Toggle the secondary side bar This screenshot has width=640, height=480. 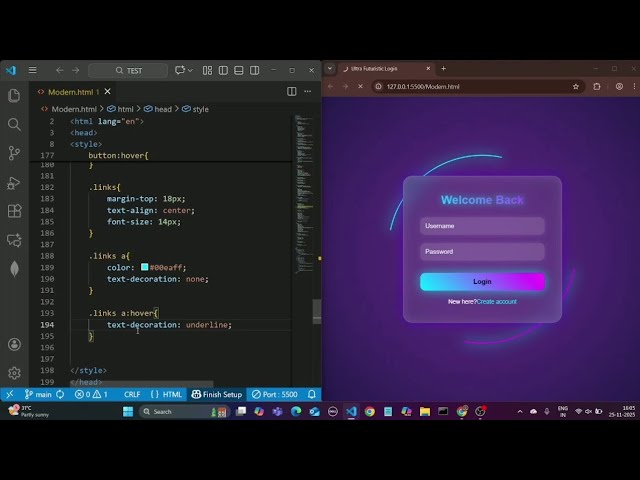(x=255, y=70)
